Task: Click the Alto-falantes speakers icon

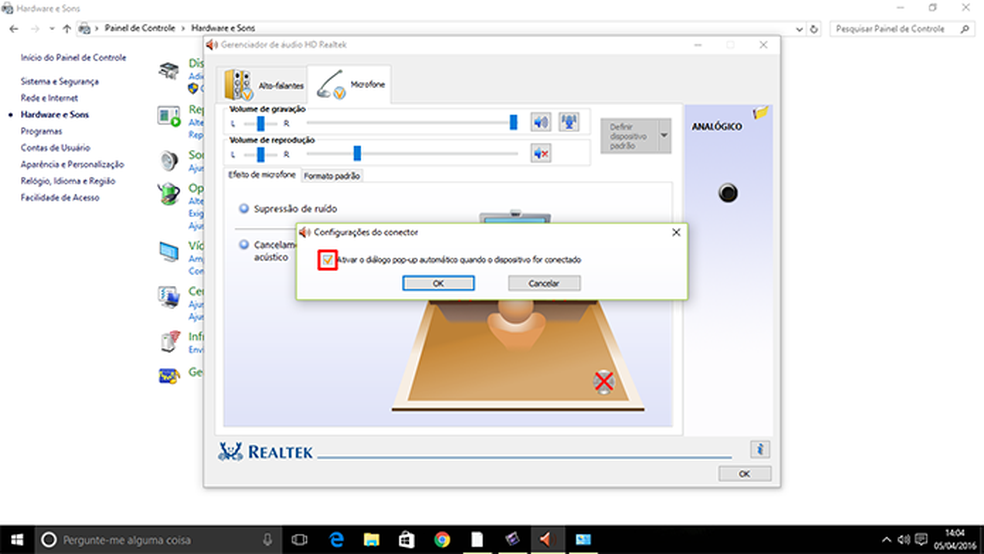Action: click(238, 85)
